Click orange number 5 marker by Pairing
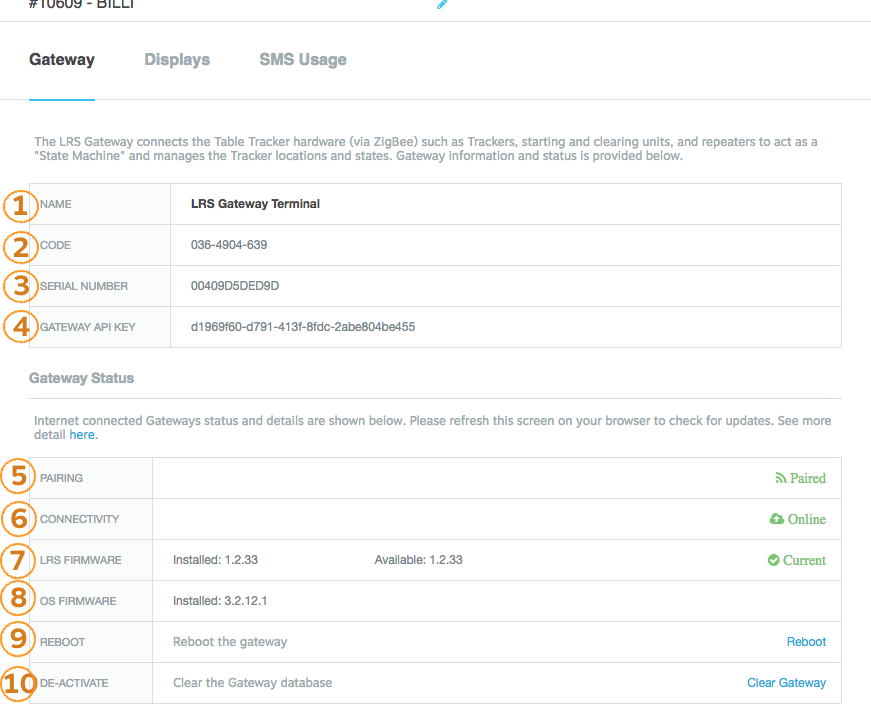 [18, 476]
